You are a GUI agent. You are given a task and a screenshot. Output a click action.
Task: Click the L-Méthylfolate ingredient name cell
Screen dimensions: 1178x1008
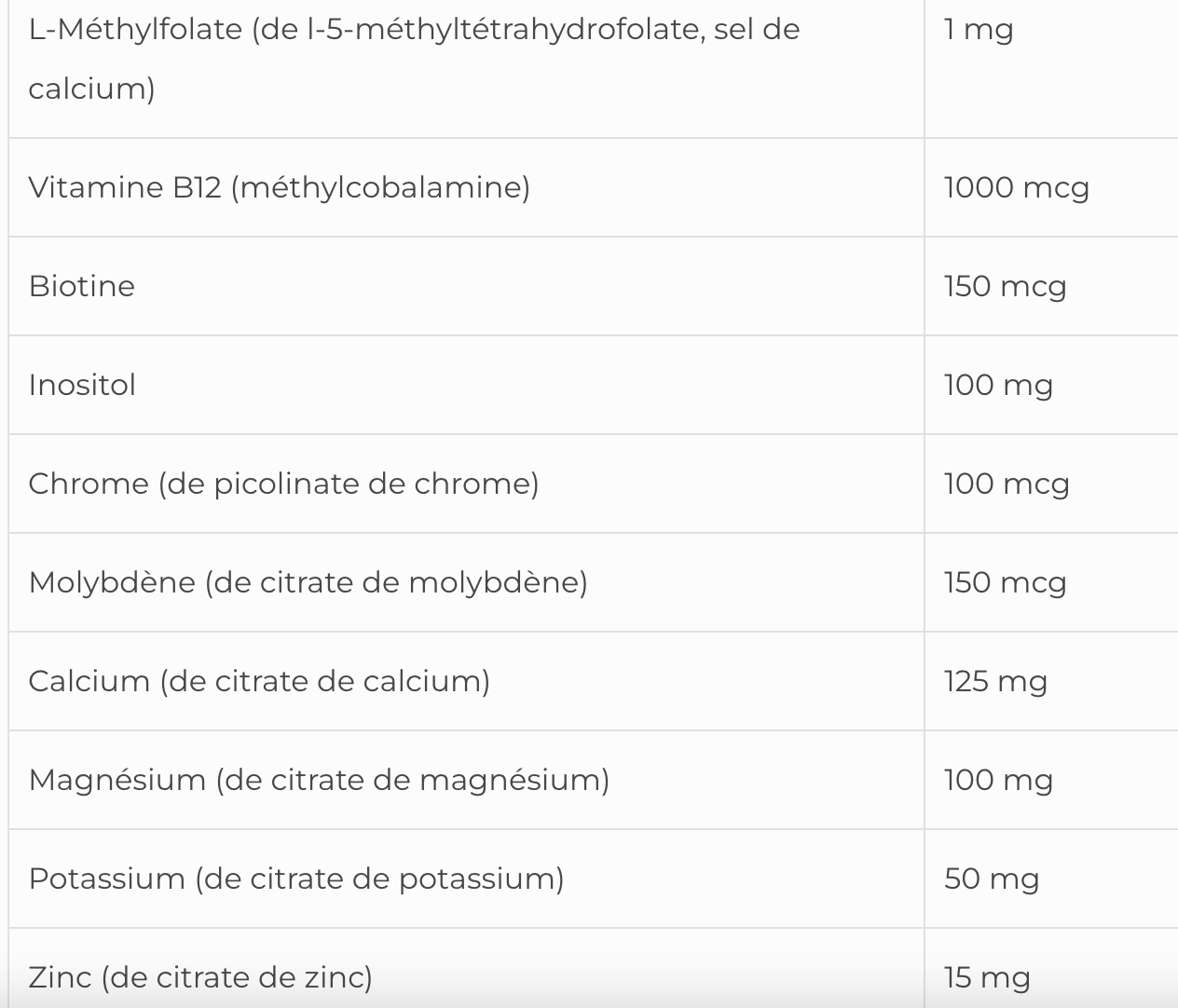point(414,58)
